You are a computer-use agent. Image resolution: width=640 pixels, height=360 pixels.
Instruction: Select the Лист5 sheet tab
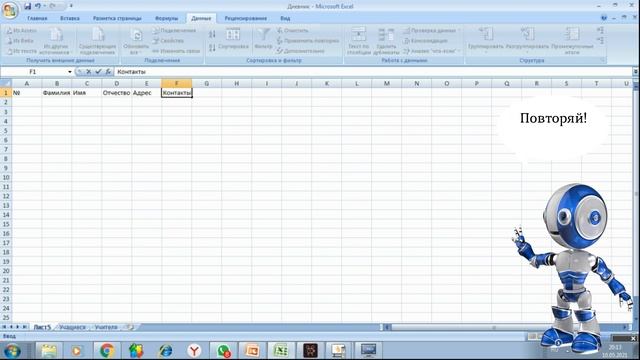tap(42, 327)
